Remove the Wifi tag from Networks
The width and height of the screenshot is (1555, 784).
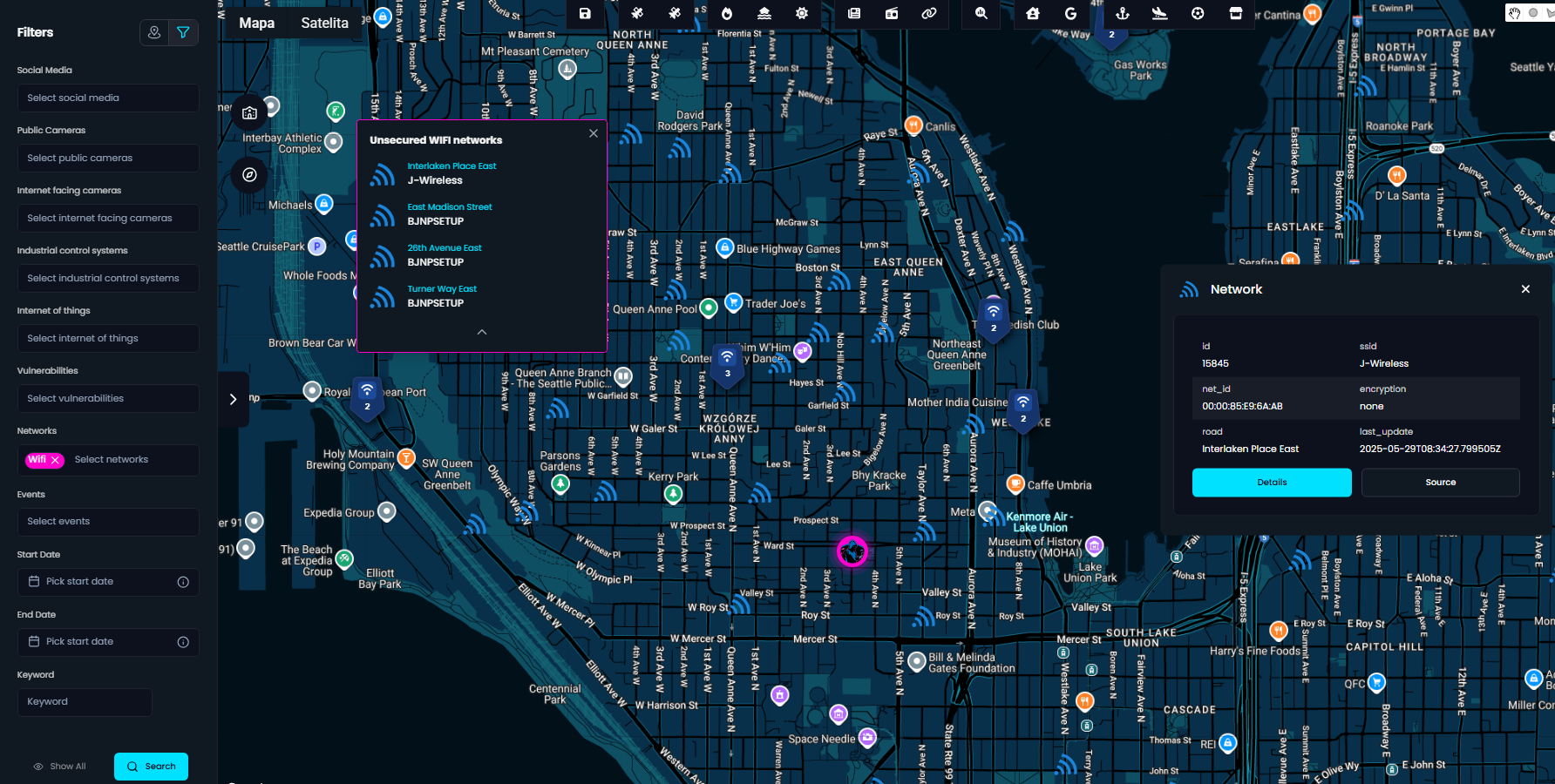(56, 460)
